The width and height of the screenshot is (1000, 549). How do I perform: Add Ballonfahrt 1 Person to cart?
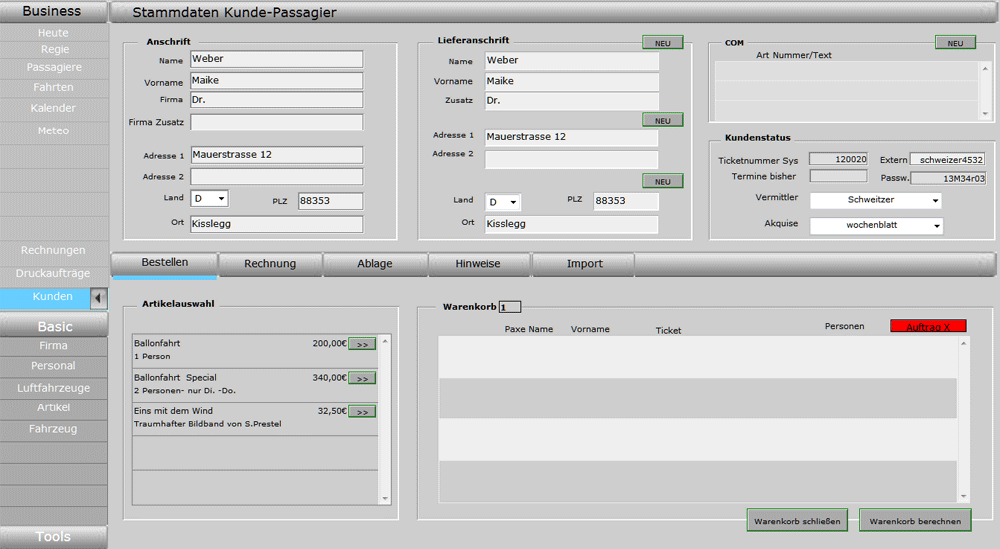coord(361,344)
